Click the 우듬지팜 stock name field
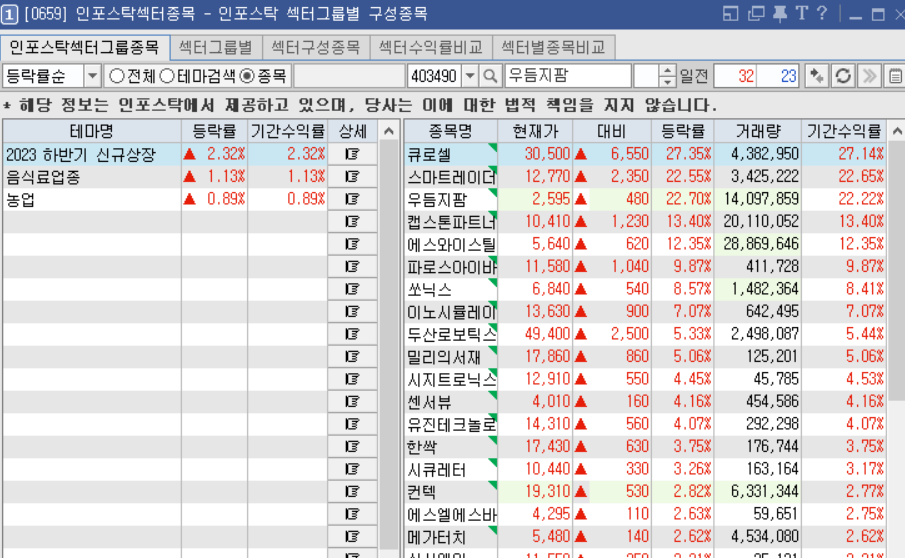The height and width of the screenshot is (558, 905). pyautogui.click(x=568, y=76)
